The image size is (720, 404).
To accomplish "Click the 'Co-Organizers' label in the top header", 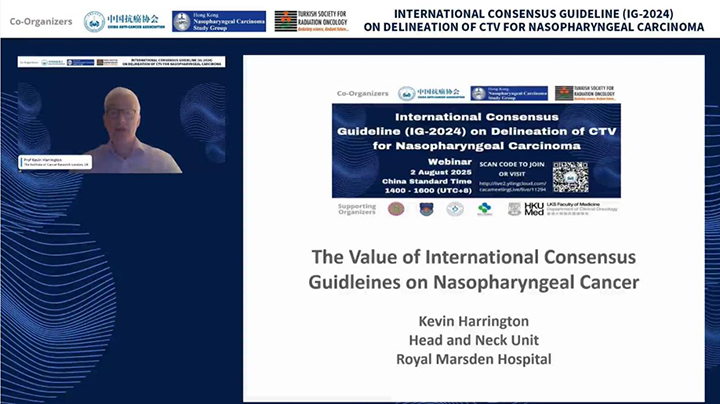I will [41, 22].
